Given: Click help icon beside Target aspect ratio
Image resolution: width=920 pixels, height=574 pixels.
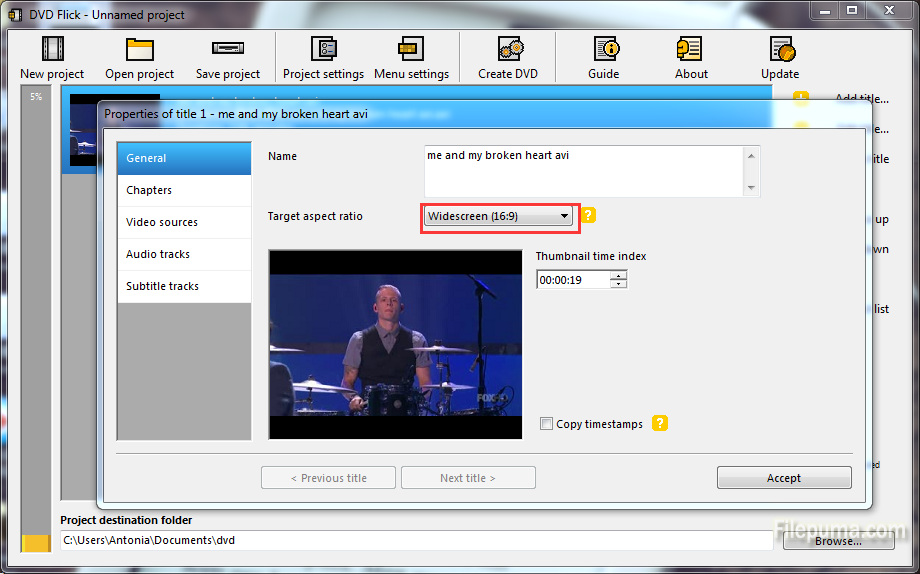Looking at the screenshot, I should tap(589, 215).
